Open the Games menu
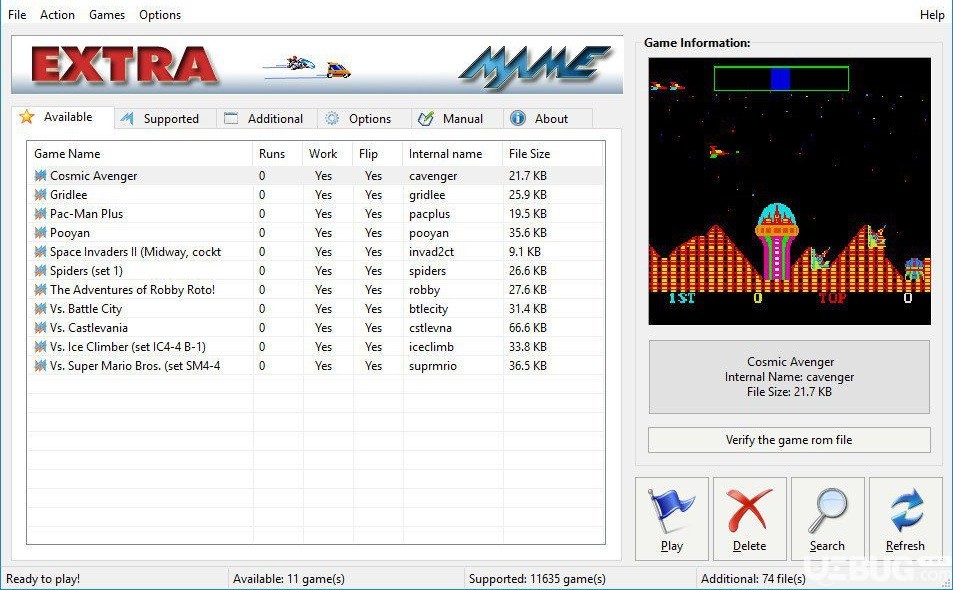This screenshot has height=590, width=953. tap(107, 15)
